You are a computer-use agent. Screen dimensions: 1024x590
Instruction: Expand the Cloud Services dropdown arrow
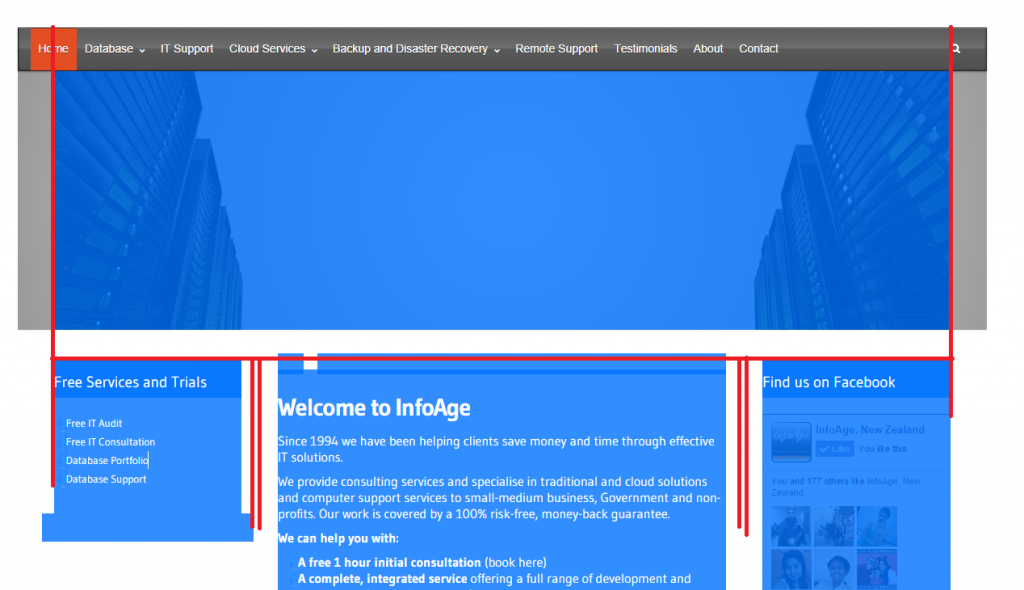pyautogui.click(x=314, y=50)
